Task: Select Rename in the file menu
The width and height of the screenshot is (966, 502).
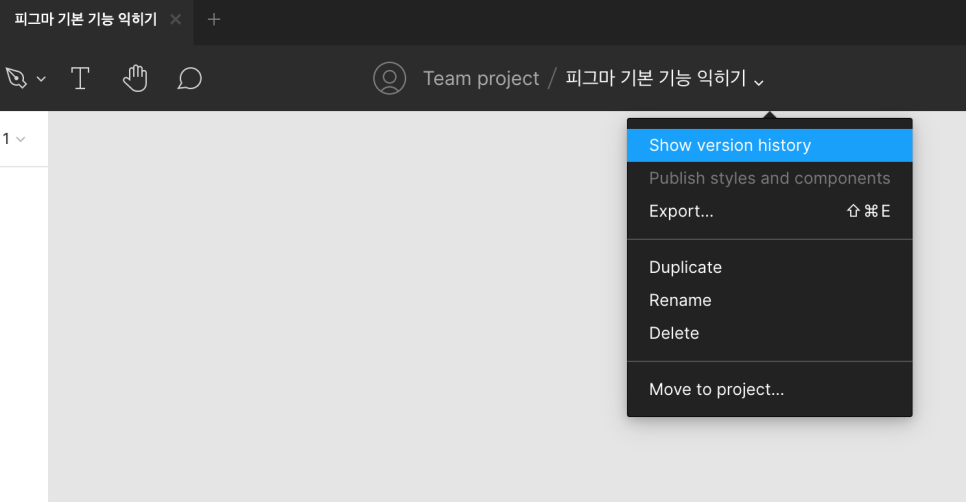Action: pyautogui.click(x=769, y=300)
